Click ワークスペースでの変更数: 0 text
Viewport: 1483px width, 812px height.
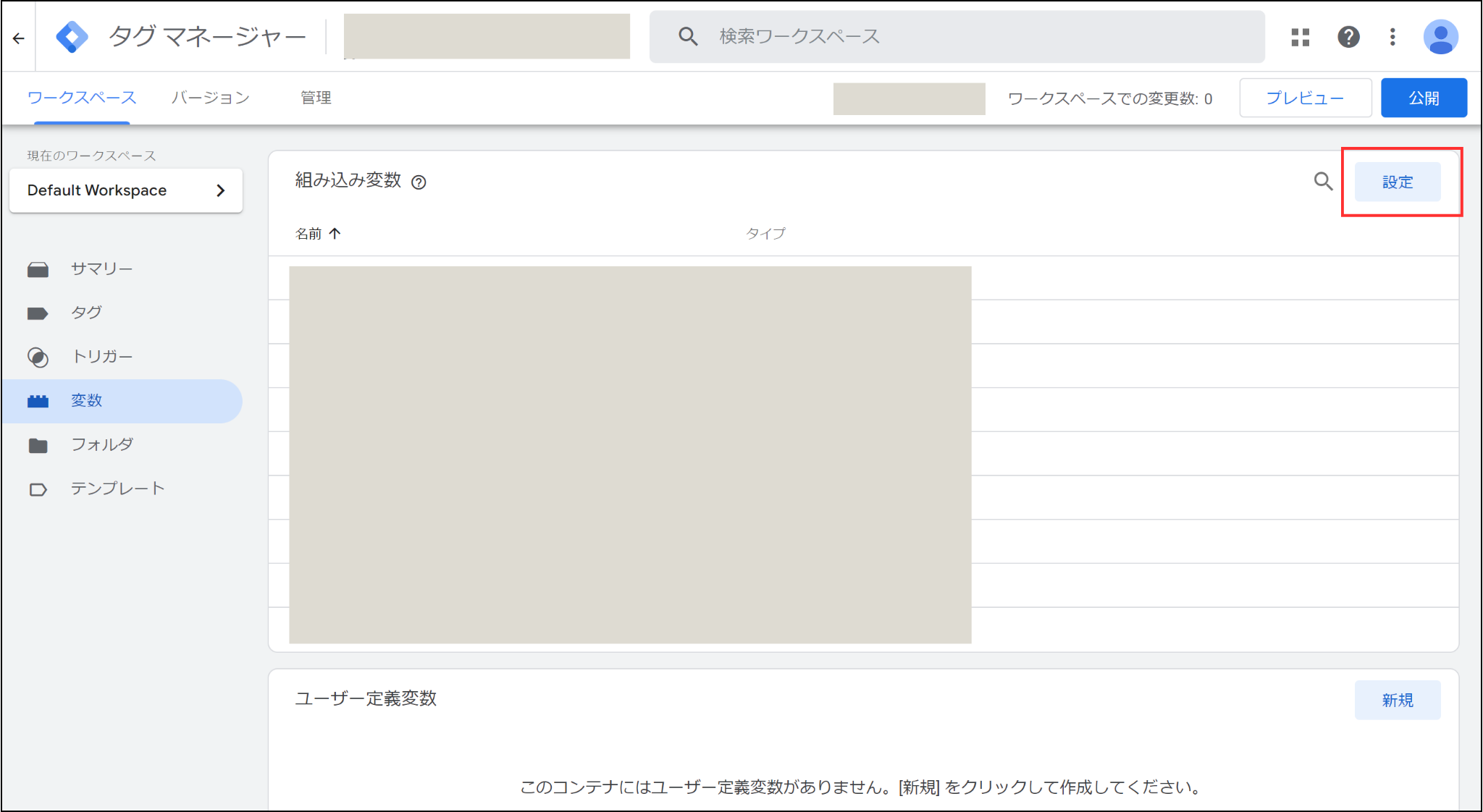[x=1110, y=98]
